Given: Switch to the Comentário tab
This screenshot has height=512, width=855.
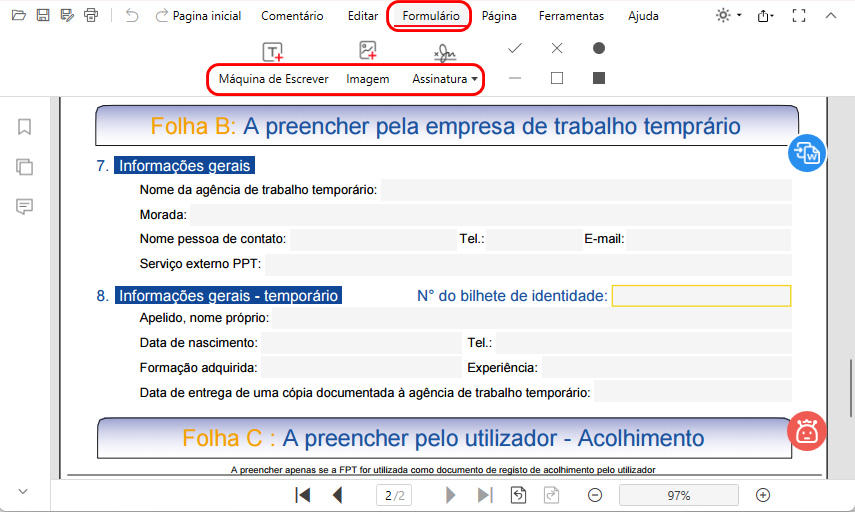Looking at the screenshot, I should 292,16.
